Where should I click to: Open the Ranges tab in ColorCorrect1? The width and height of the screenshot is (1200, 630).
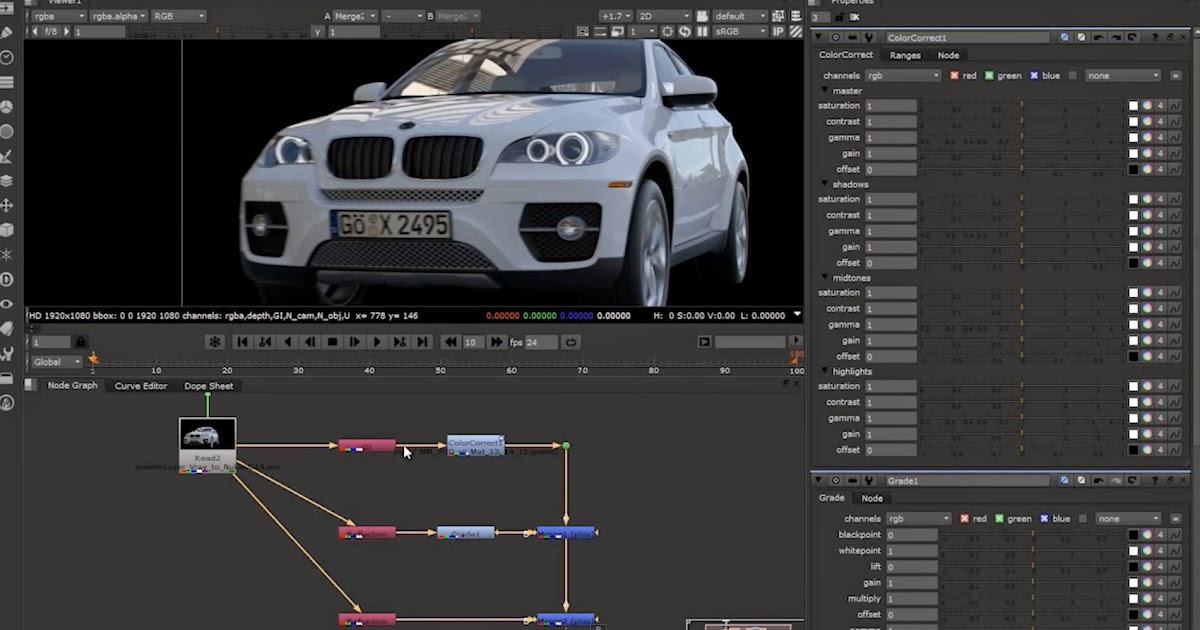tap(905, 55)
